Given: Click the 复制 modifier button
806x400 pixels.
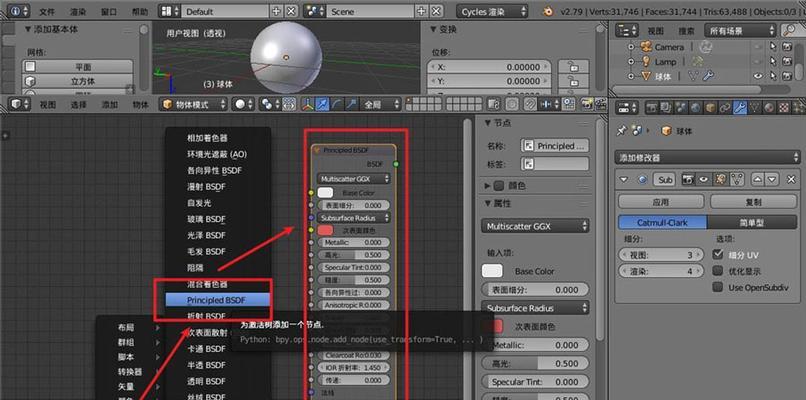Looking at the screenshot, I should (754, 202).
